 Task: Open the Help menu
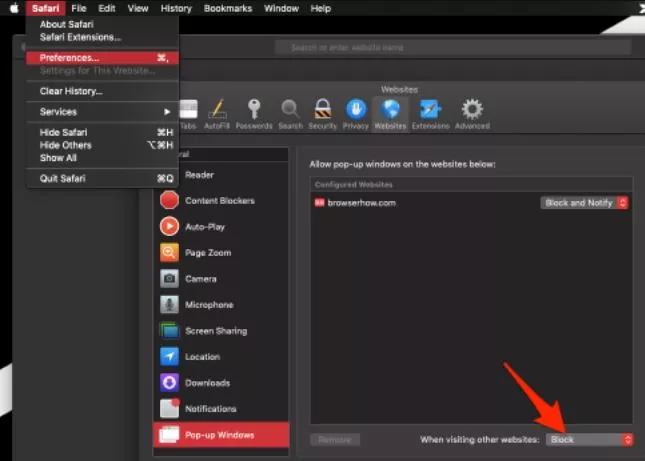(x=320, y=8)
